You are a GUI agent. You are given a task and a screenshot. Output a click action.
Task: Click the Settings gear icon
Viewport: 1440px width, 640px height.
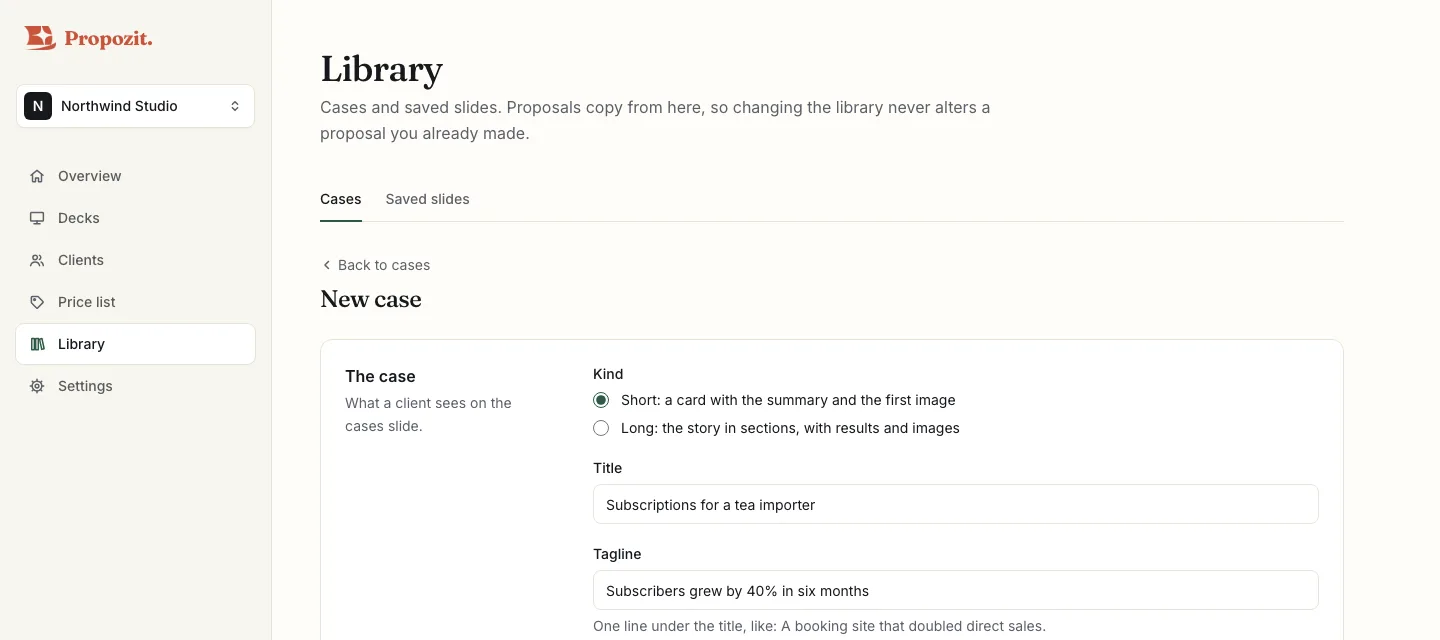[x=37, y=386]
